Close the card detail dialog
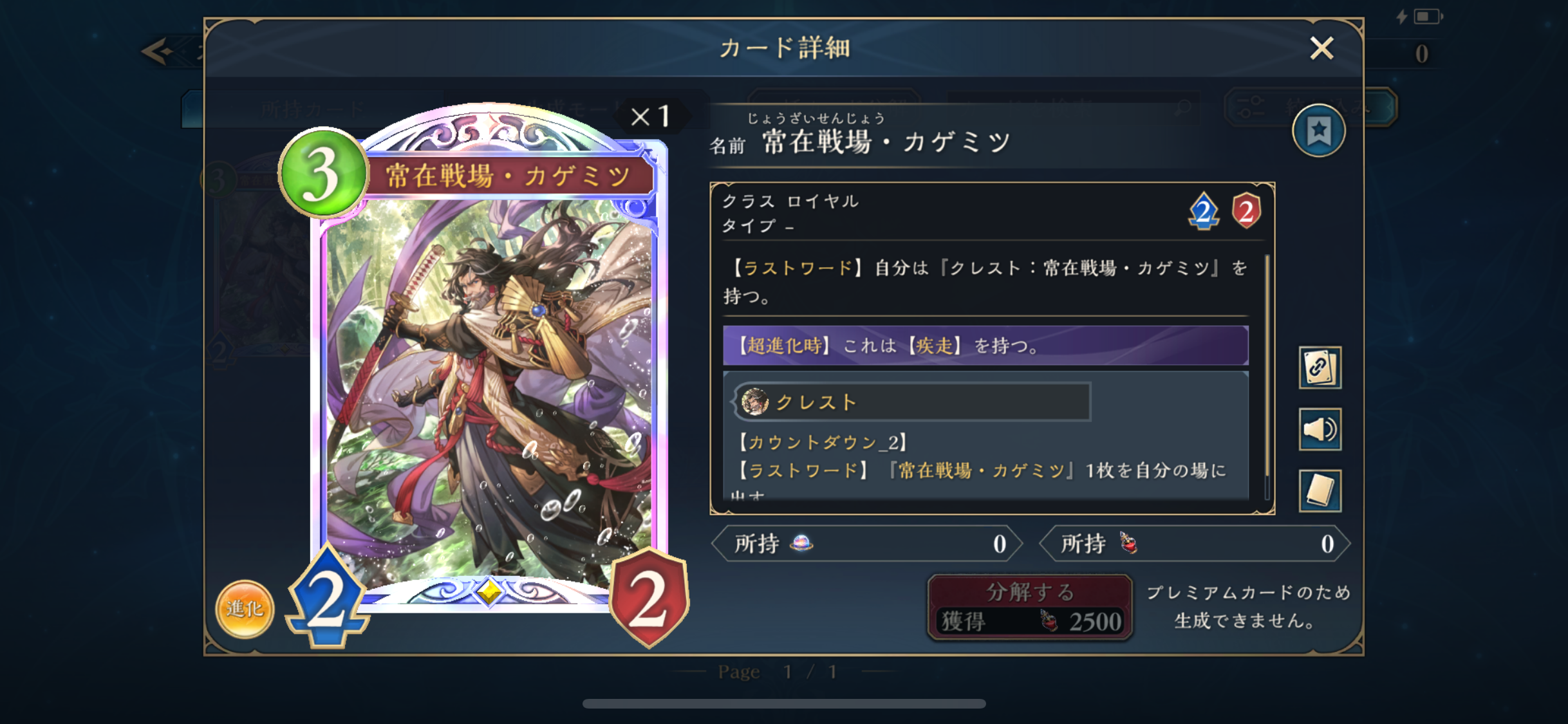The width and height of the screenshot is (1568, 724). [1321, 48]
